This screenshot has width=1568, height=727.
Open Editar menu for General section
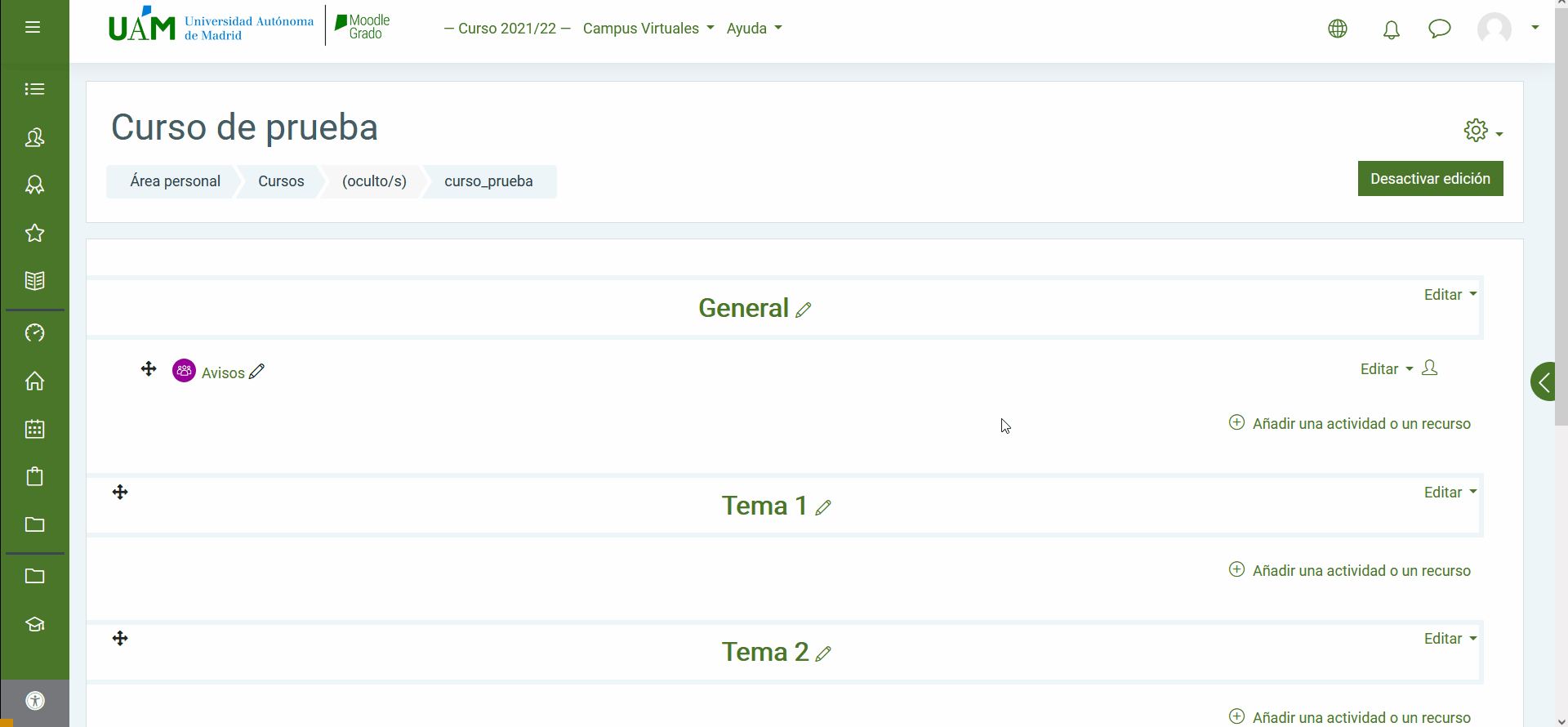coord(1450,295)
